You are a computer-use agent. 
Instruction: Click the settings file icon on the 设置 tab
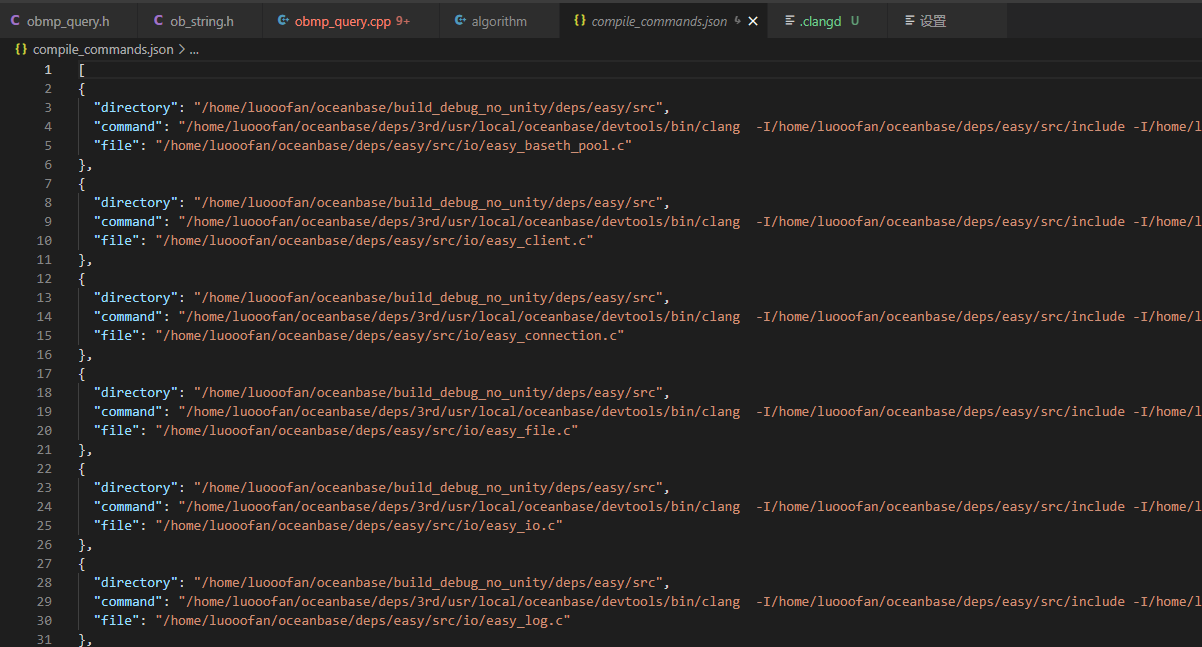coord(908,20)
